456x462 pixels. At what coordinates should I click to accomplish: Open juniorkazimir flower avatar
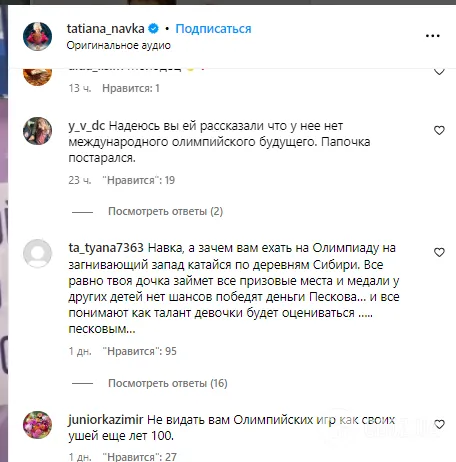tap(37, 425)
